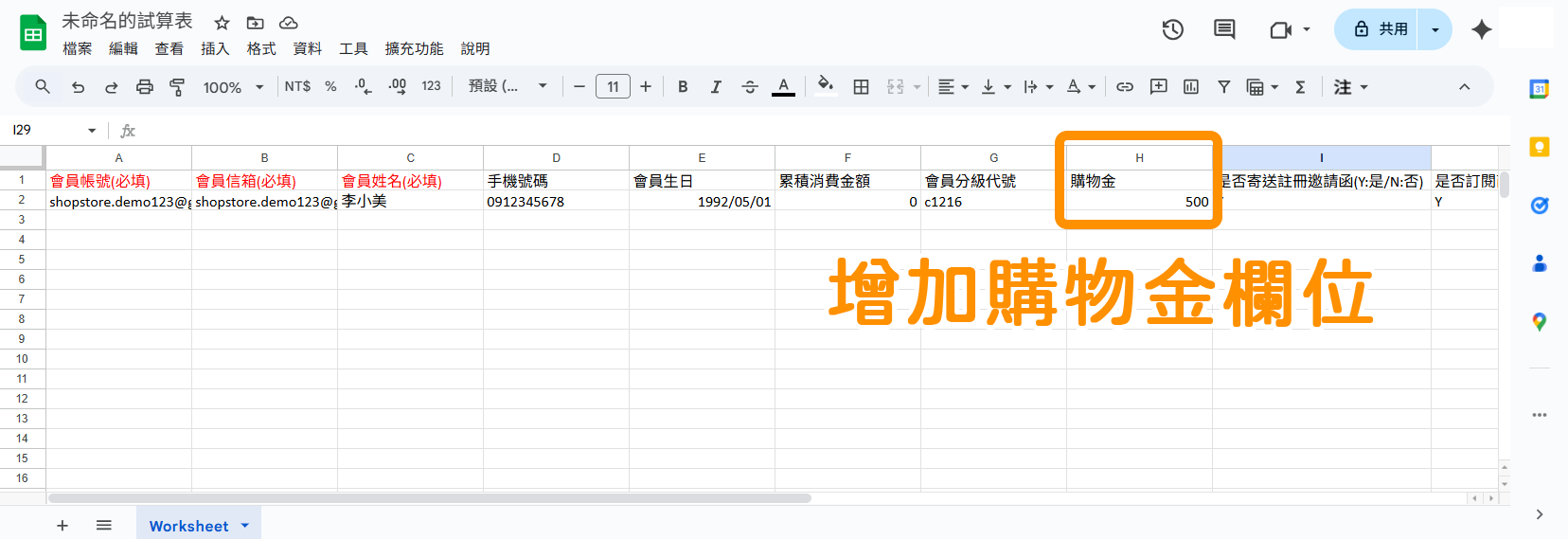Image resolution: width=1568 pixels, height=539 pixels.
Task: Open Google Calendar side panel
Action: click(x=1540, y=89)
